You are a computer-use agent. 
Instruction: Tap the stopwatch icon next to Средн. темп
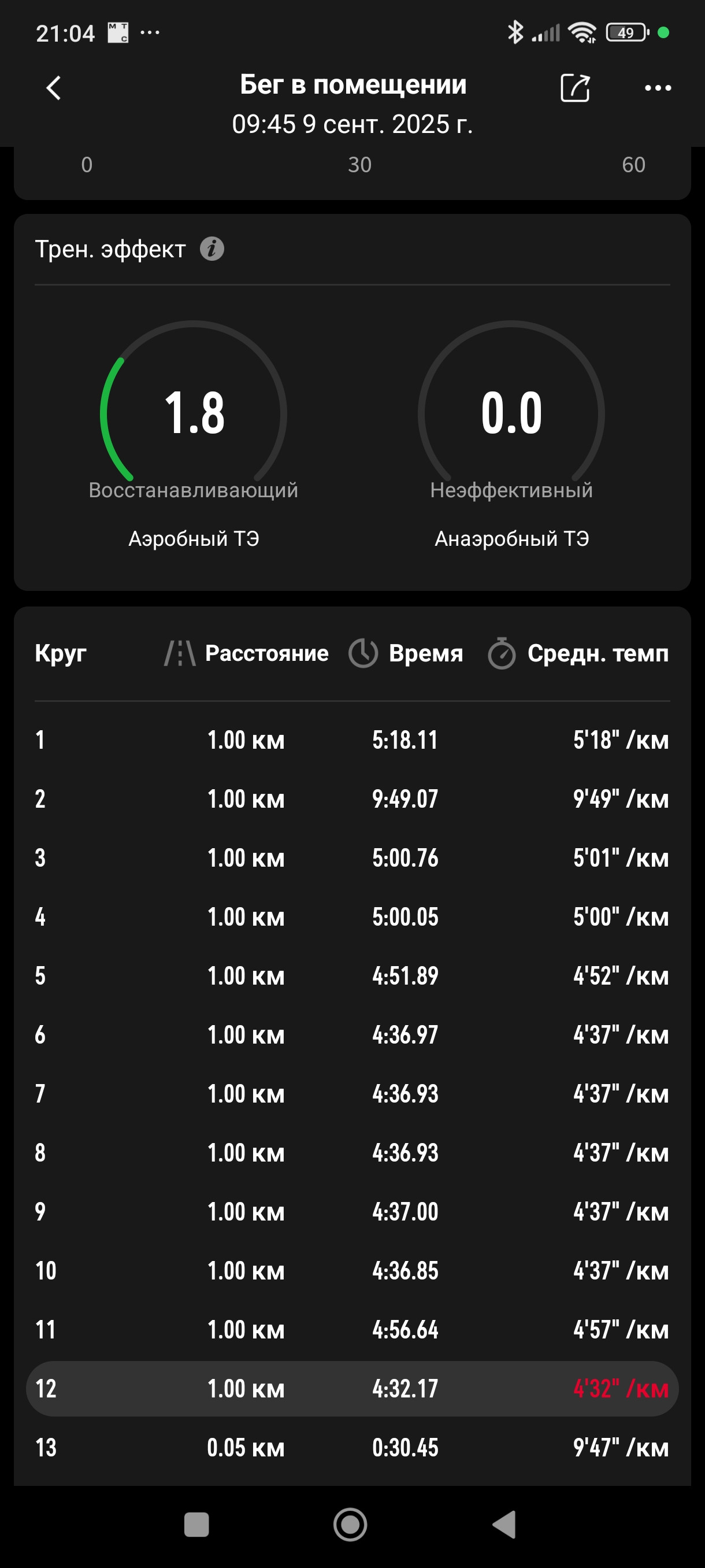click(x=502, y=653)
